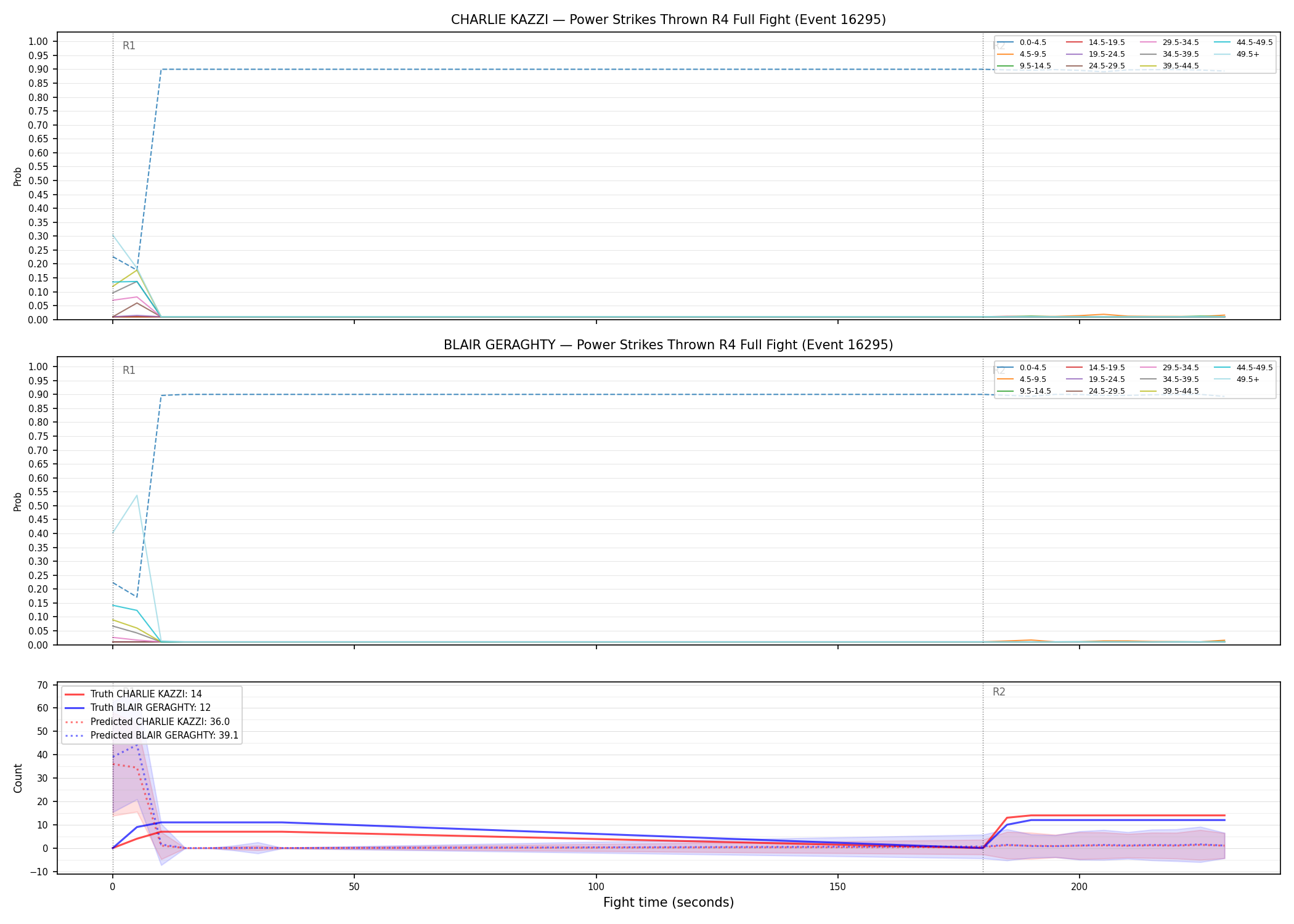Screen dimensions: 1294x924
Task: Click the Count y-axis label
Action: pos(18,778)
